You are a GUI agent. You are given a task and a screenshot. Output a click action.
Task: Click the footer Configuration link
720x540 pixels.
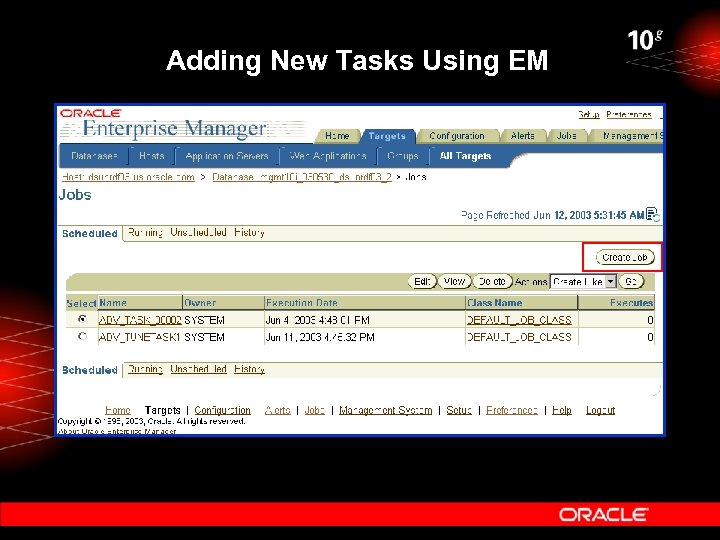pyautogui.click(x=222, y=410)
